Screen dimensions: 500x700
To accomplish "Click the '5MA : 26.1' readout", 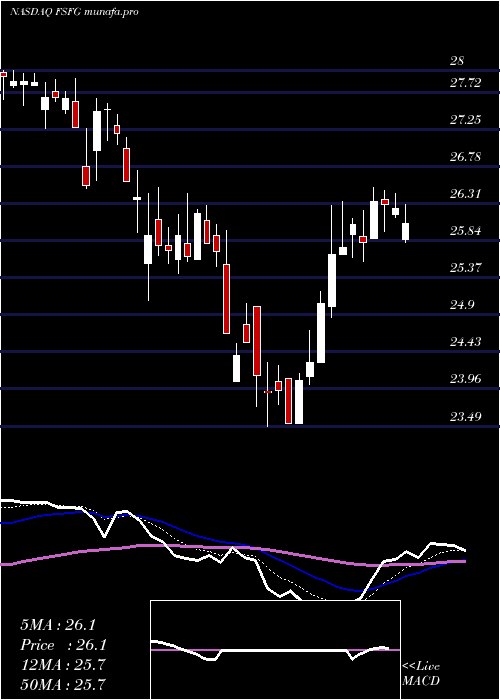I will 58,625.
